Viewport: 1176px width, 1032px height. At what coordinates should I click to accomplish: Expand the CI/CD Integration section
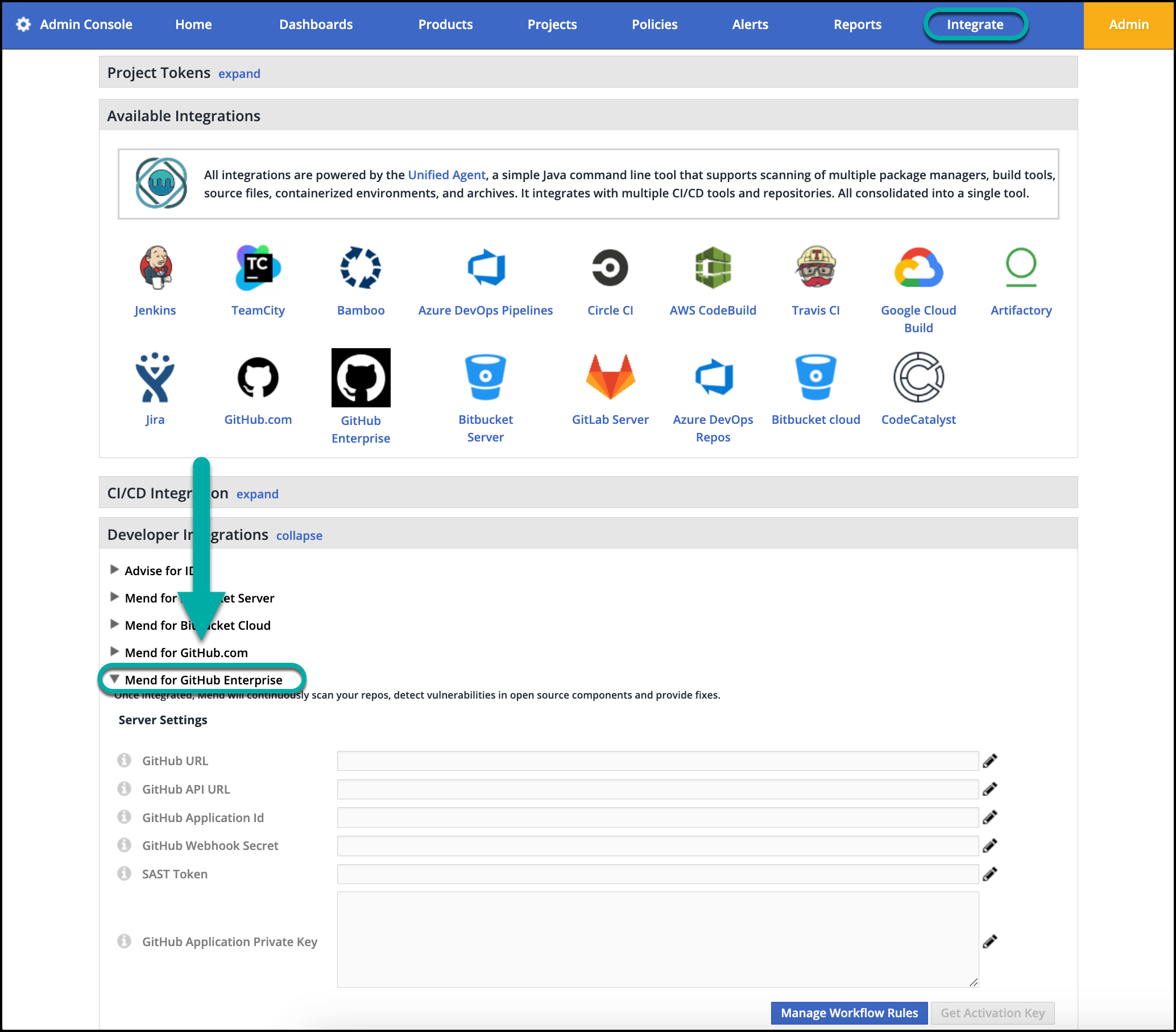[x=257, y=494]
